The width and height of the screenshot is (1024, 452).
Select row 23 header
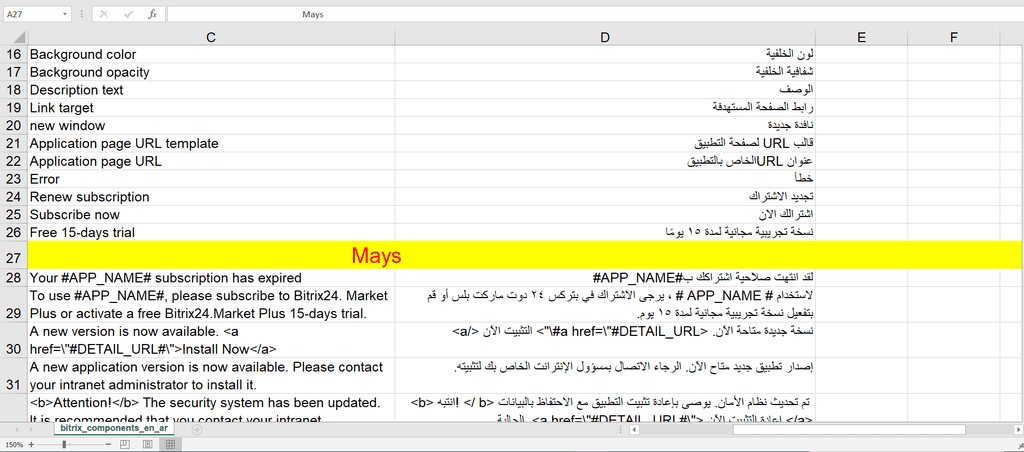[14, 179]
